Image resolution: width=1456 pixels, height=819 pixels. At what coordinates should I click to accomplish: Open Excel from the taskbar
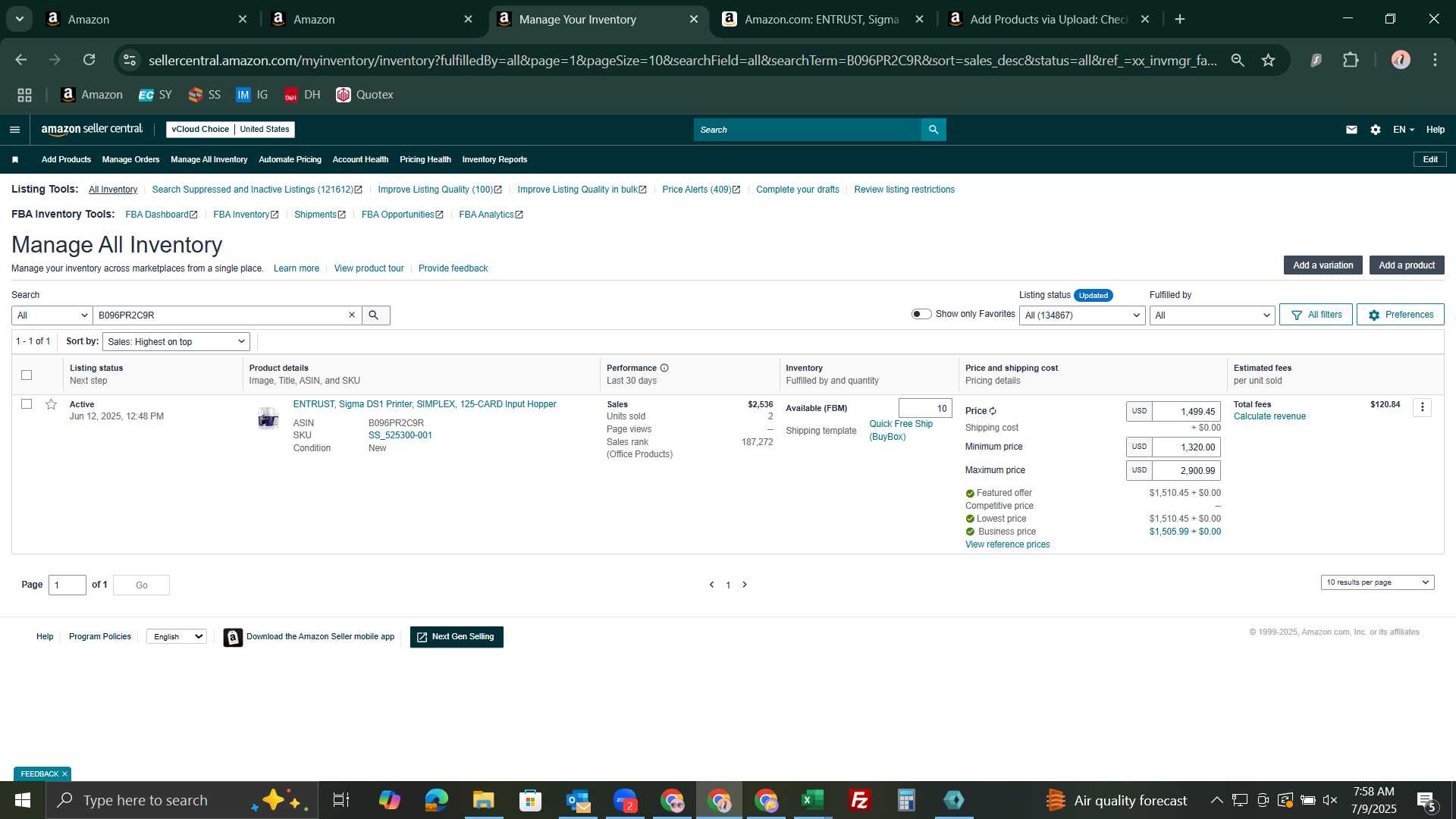tap(813, 800)
